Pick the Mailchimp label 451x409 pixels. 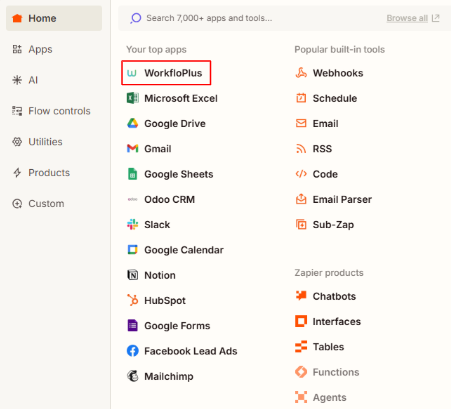(169, 376)
